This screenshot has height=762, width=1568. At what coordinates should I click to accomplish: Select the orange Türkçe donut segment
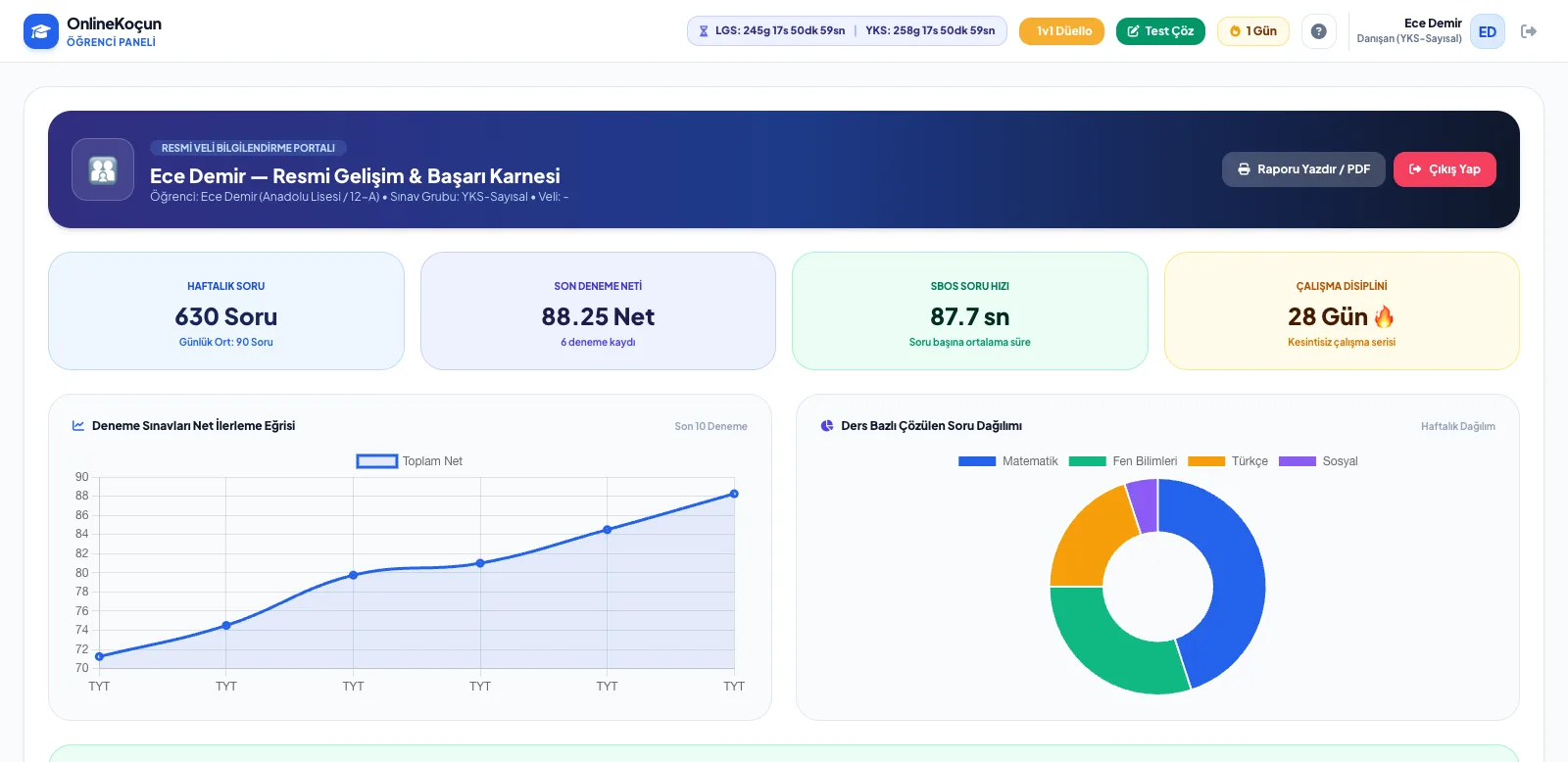click(x=1091, y=539)
